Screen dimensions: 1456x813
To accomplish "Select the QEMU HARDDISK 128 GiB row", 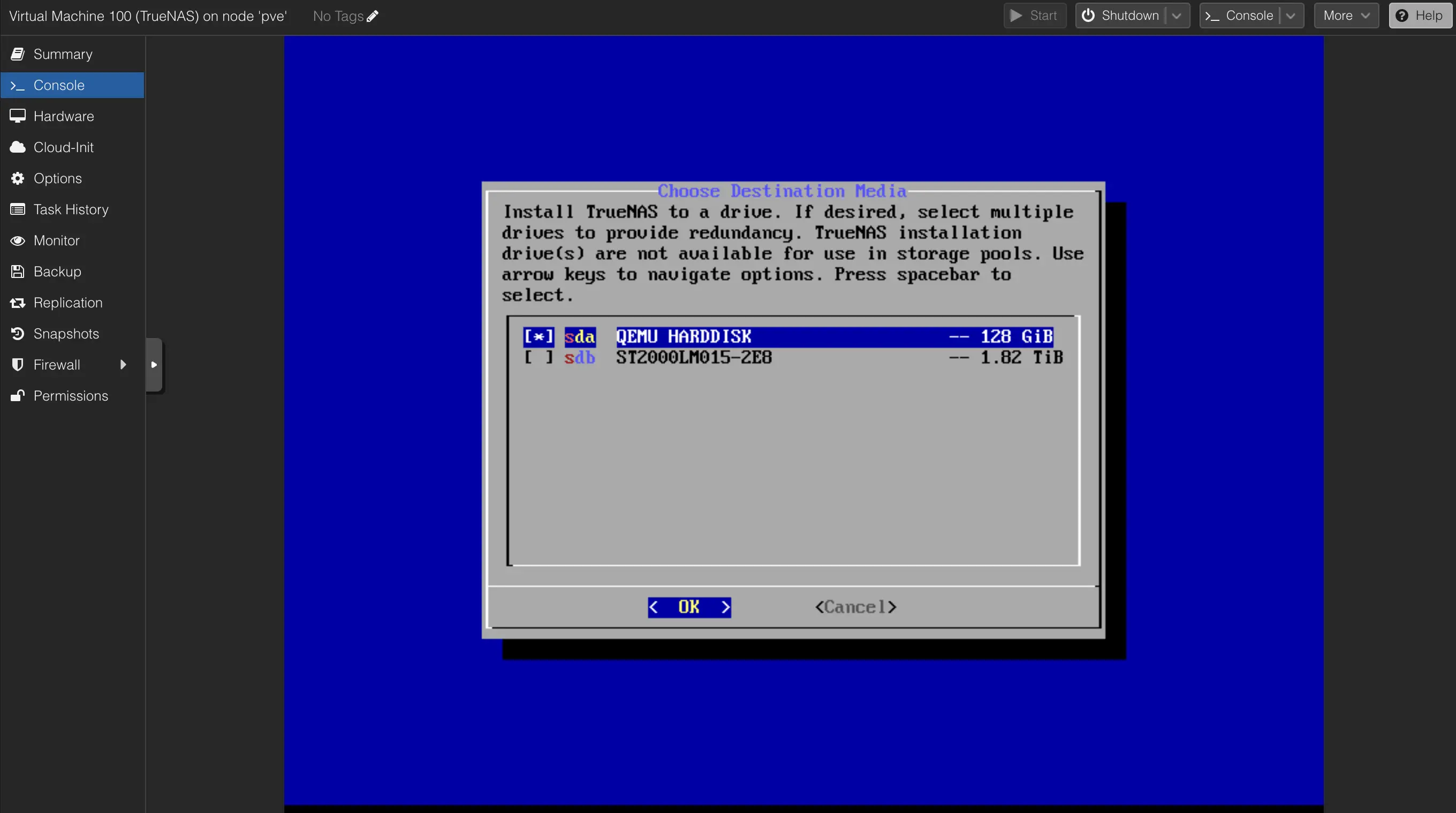I will pos(788,337).
